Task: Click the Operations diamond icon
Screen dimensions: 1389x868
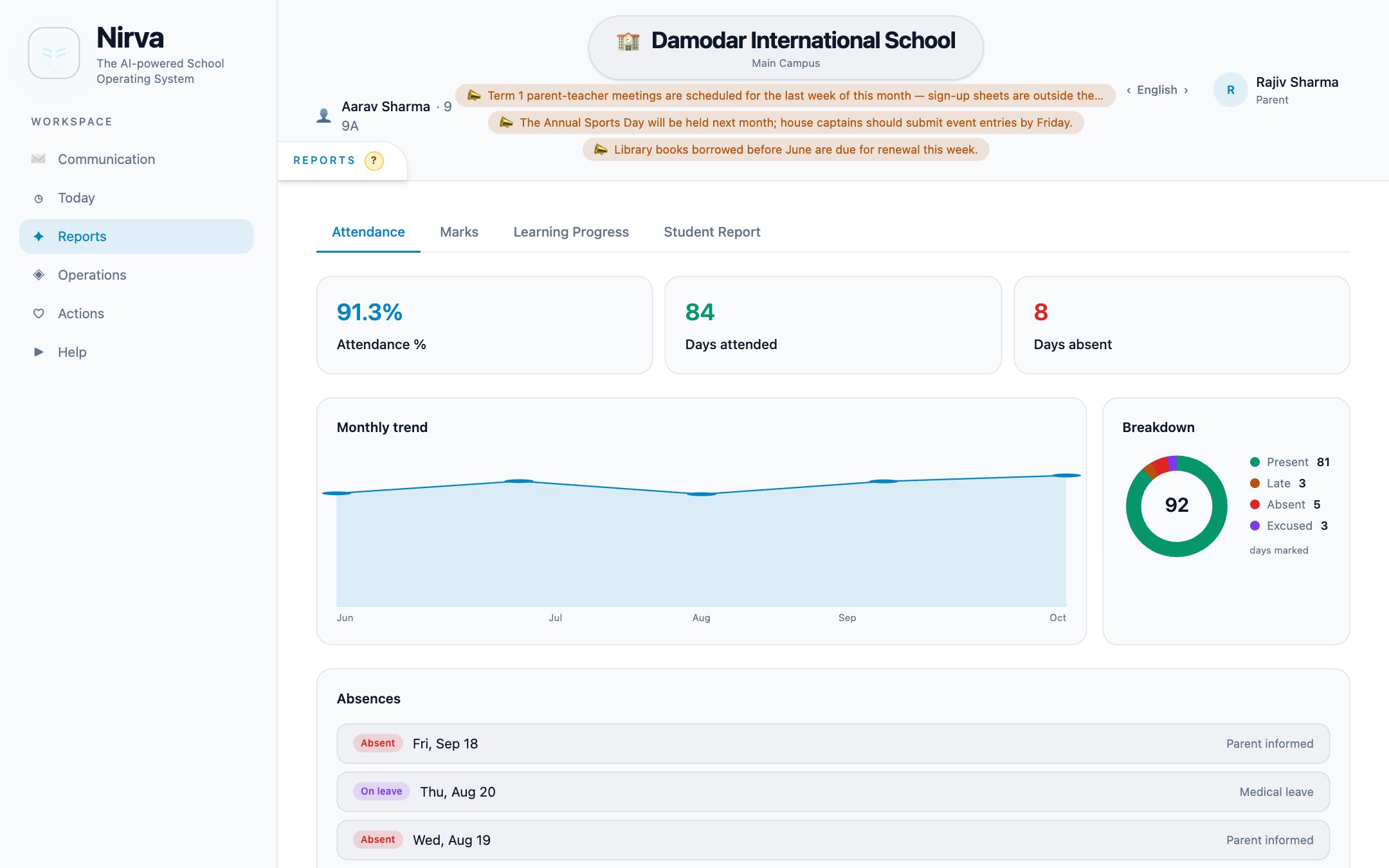Action: pyautogui.click(x=39, y=275)
